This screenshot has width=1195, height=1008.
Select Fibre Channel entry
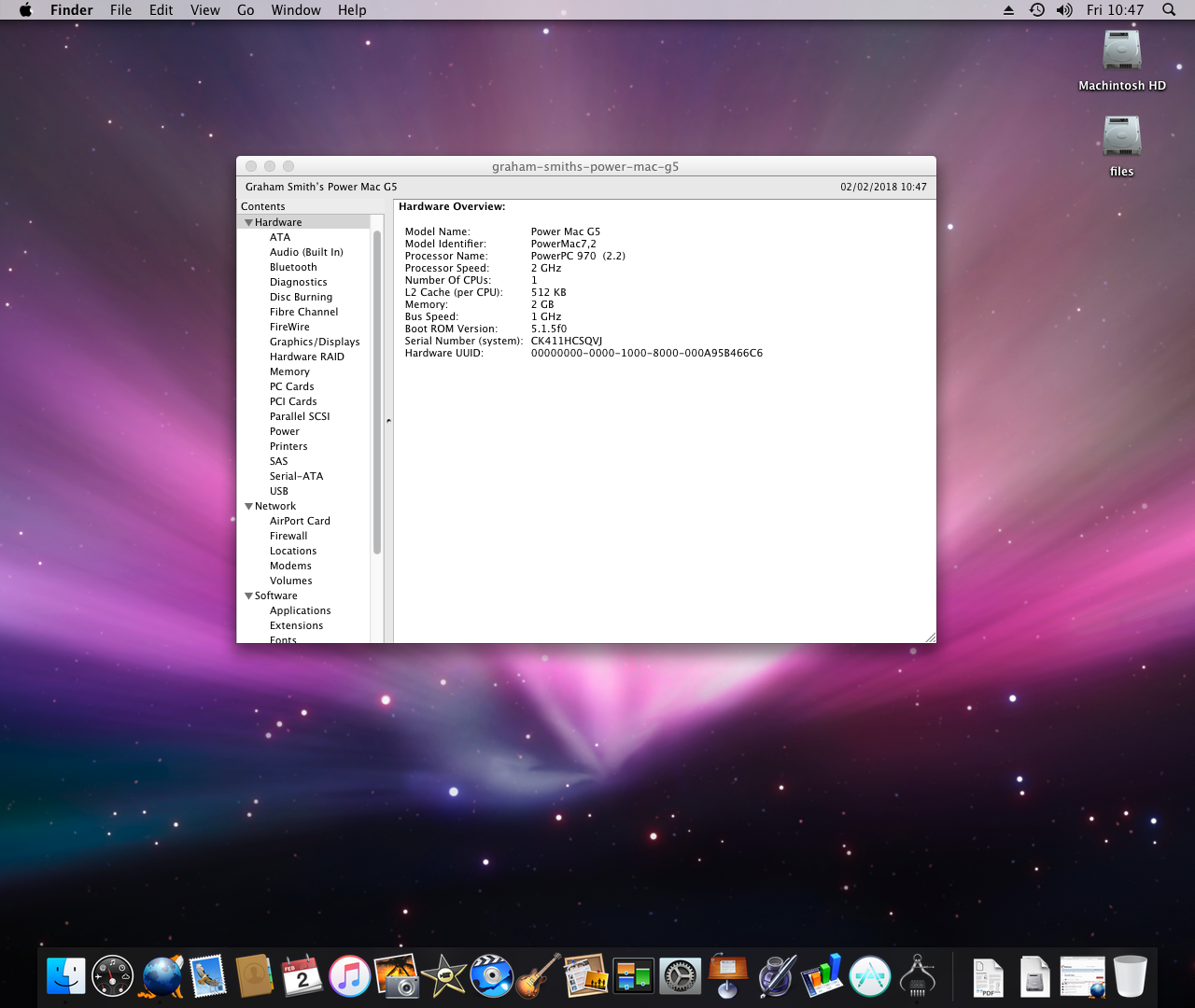click(303, 312)
